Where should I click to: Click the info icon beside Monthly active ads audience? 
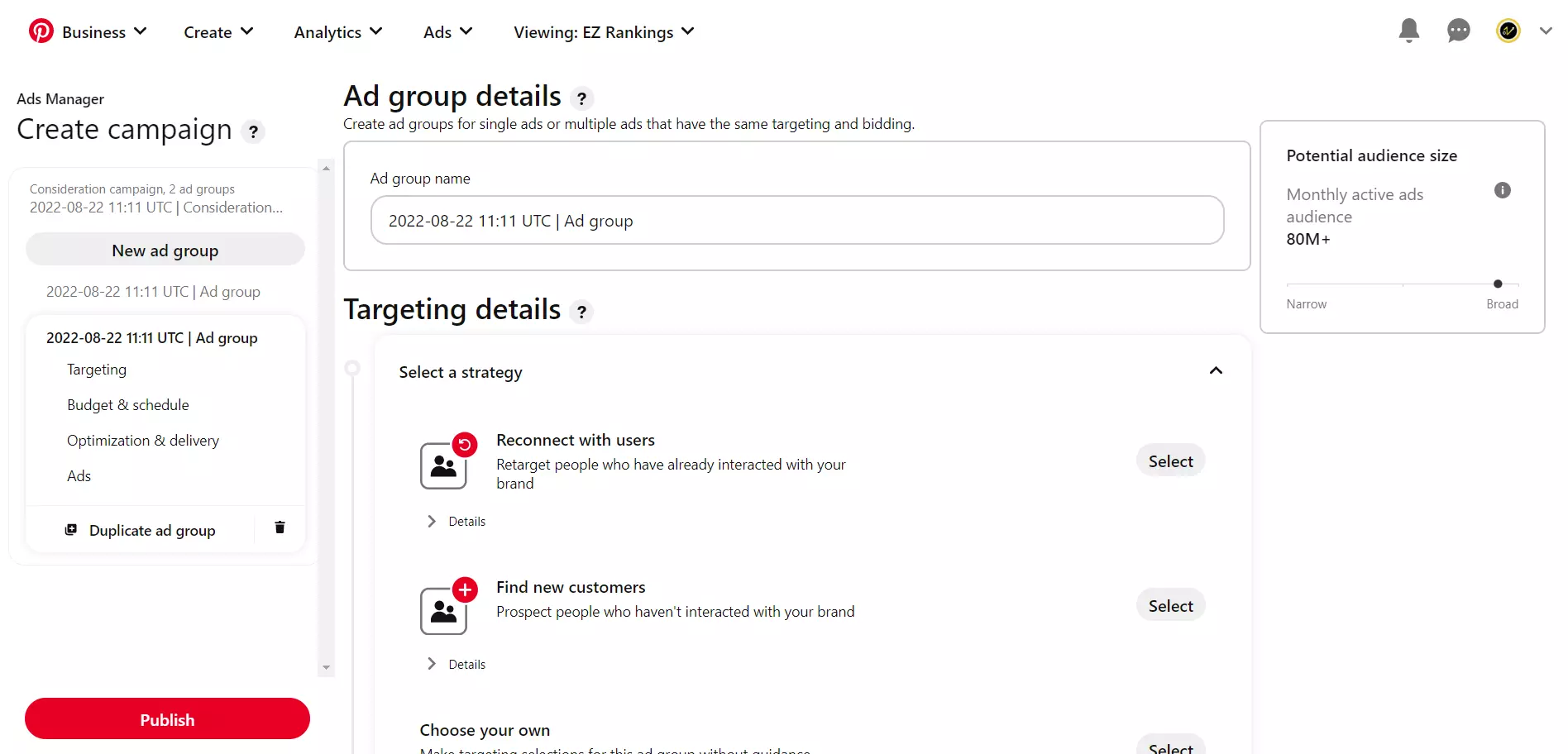click(1503, 190)
